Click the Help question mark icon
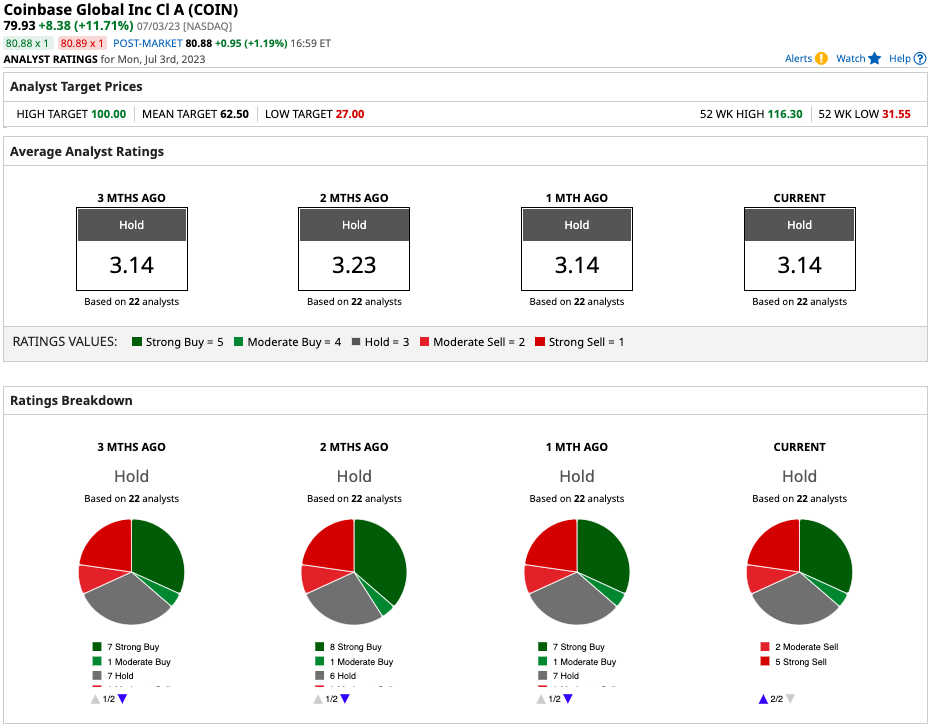The height and width of the screenshot is (725, 930). tap(920, 59)
